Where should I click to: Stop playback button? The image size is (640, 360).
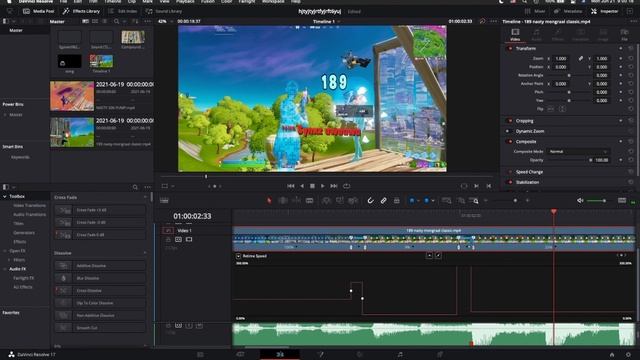coord(312,186)
